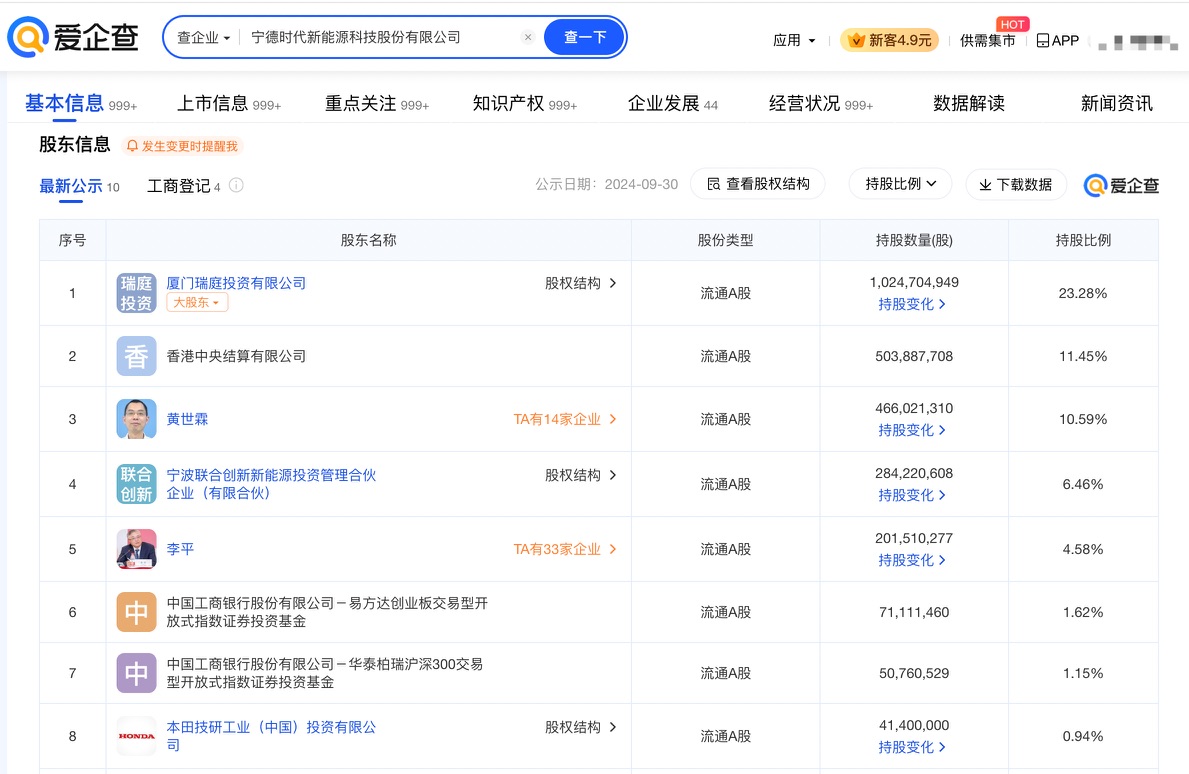View 持股变化 for 黄世霖 row
The width and height of the screenshot is (1189, 774).
tap(912, 430)
